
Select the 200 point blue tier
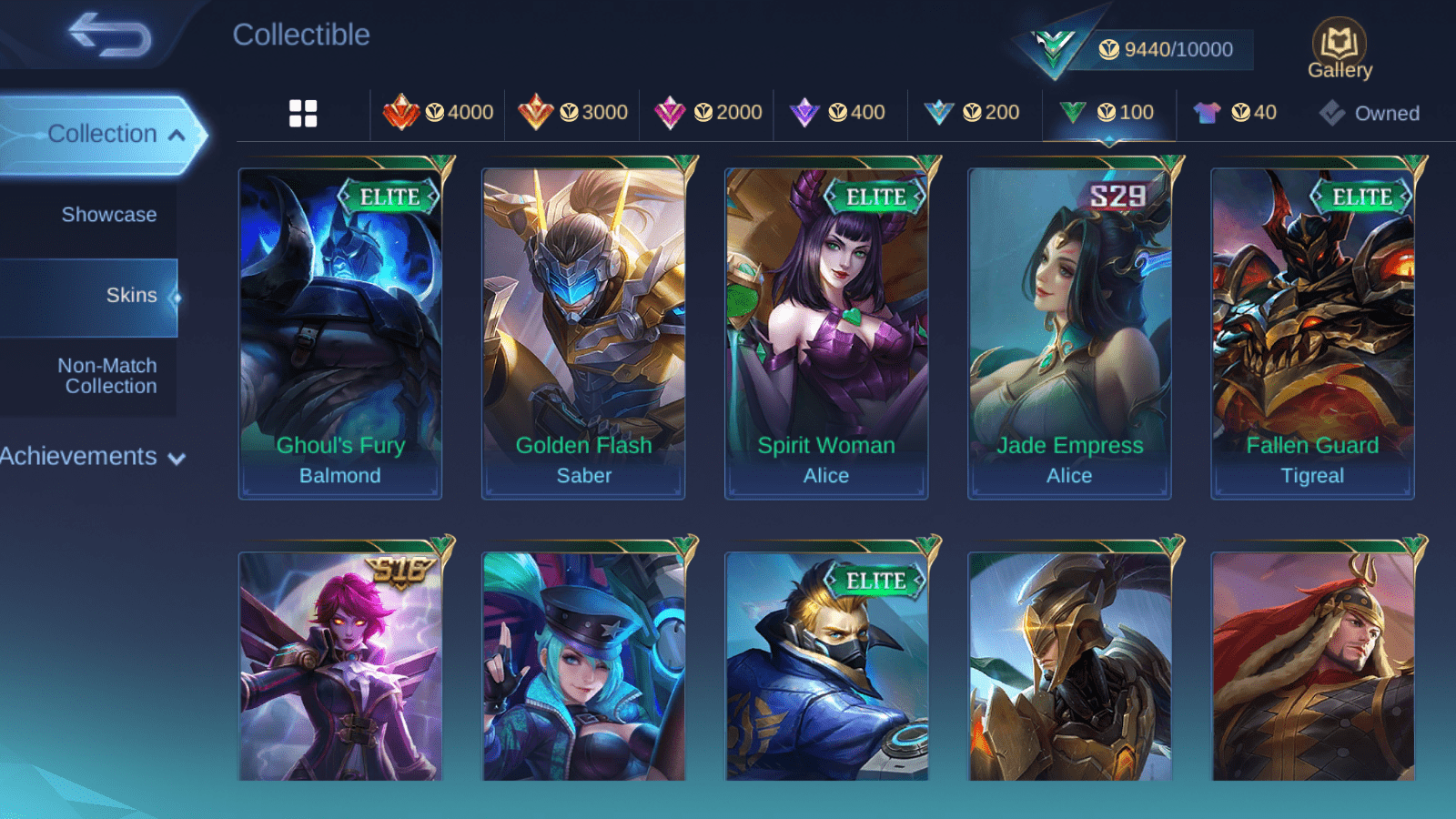(x=972, y=113)
